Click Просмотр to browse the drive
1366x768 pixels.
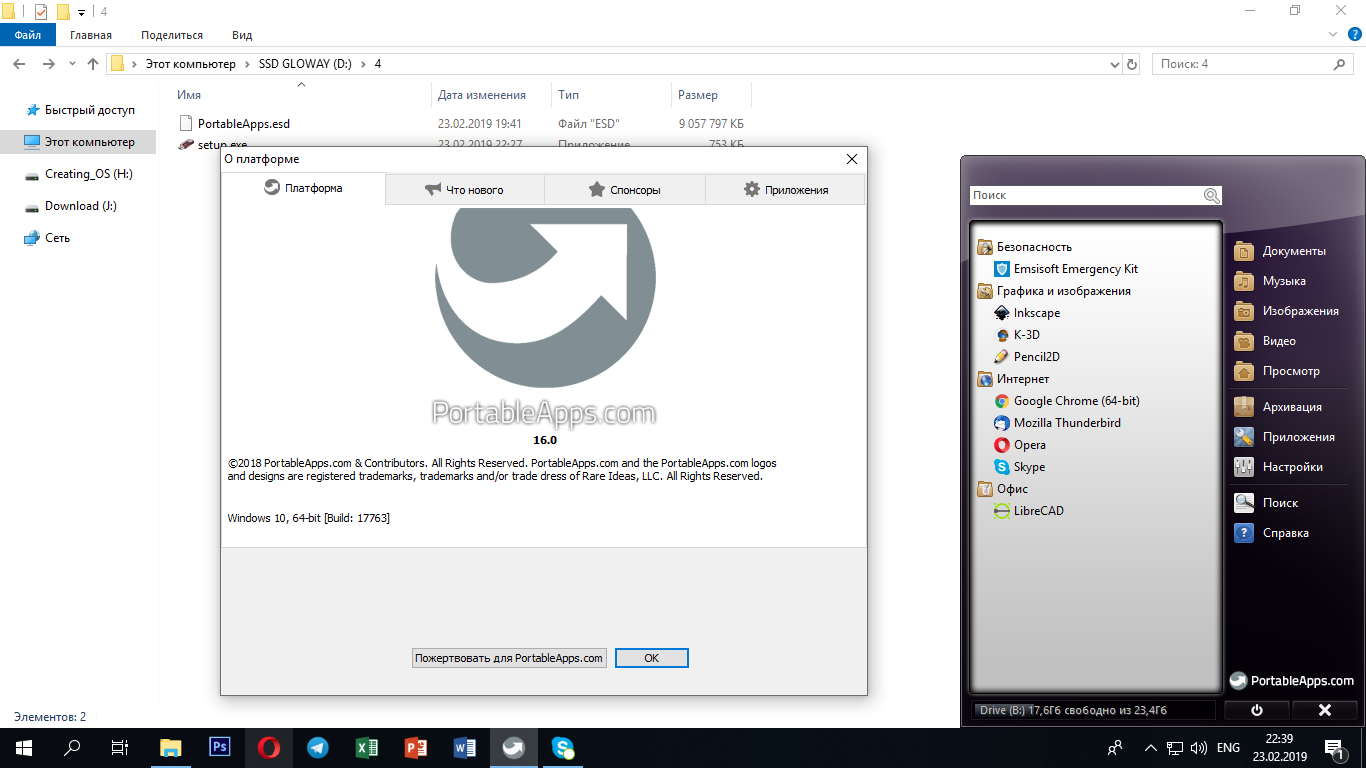tap(1277, 371)
